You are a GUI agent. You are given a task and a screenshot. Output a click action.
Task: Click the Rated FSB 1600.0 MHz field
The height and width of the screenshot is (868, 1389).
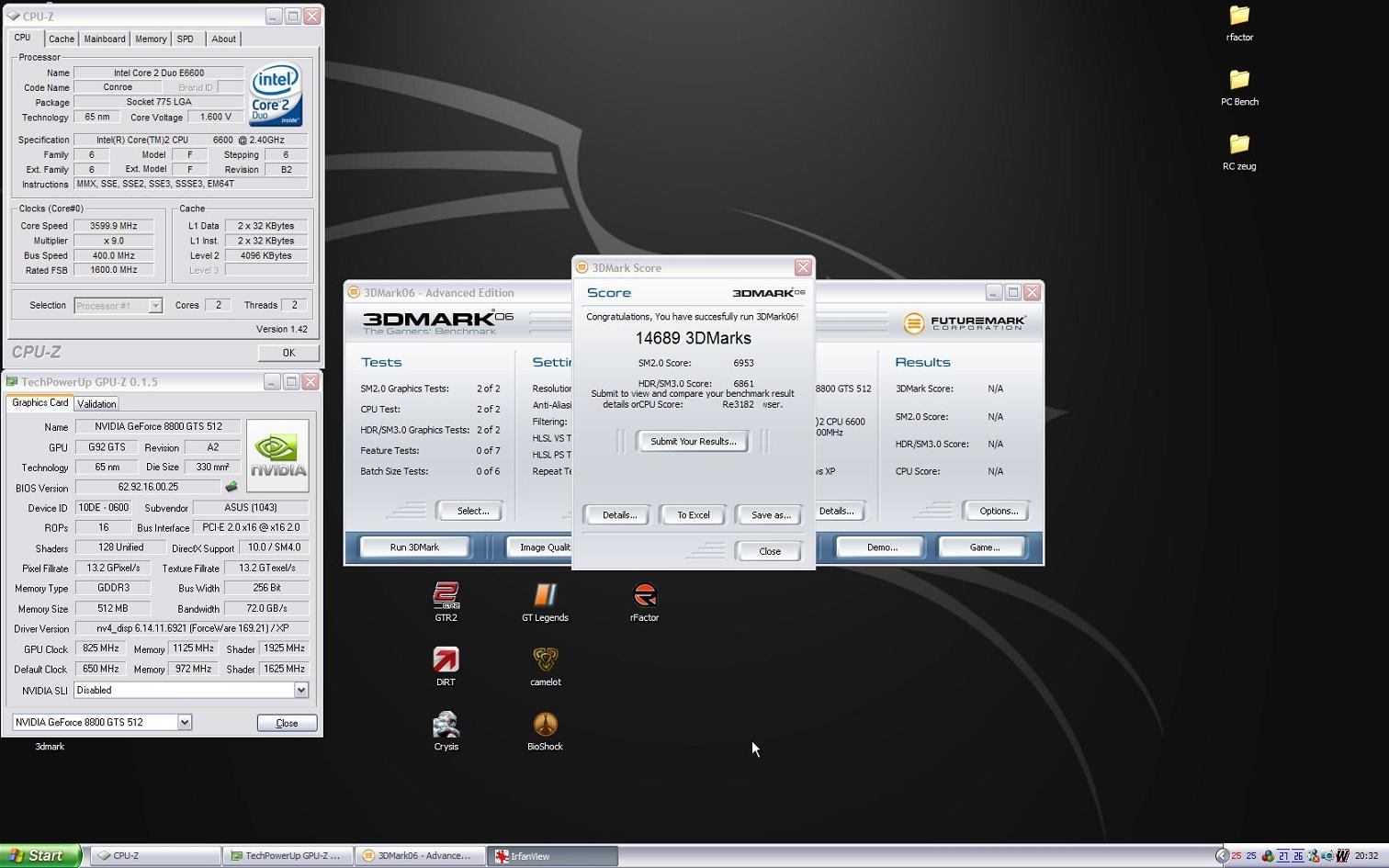coord(114,270)
